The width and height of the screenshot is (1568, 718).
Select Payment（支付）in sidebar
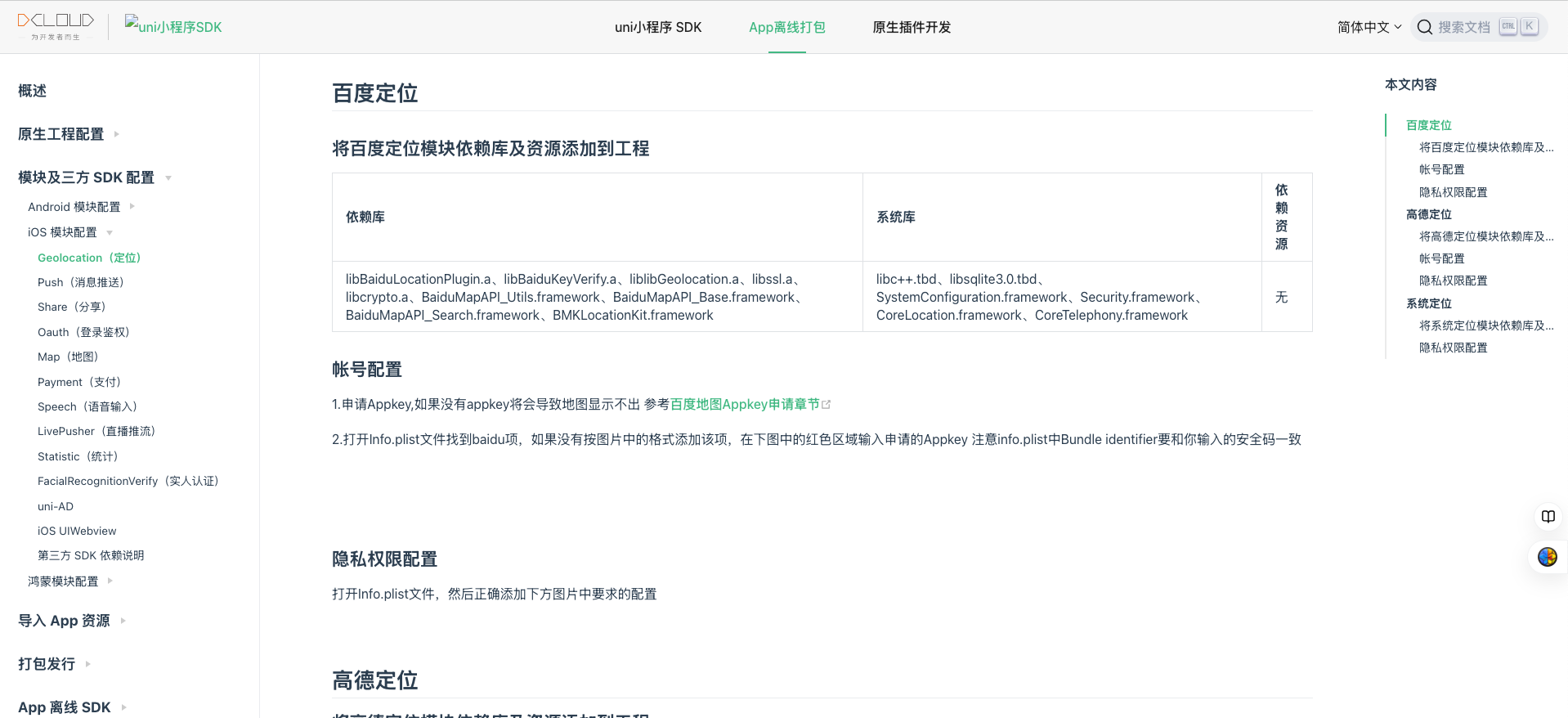click(78, 382)
